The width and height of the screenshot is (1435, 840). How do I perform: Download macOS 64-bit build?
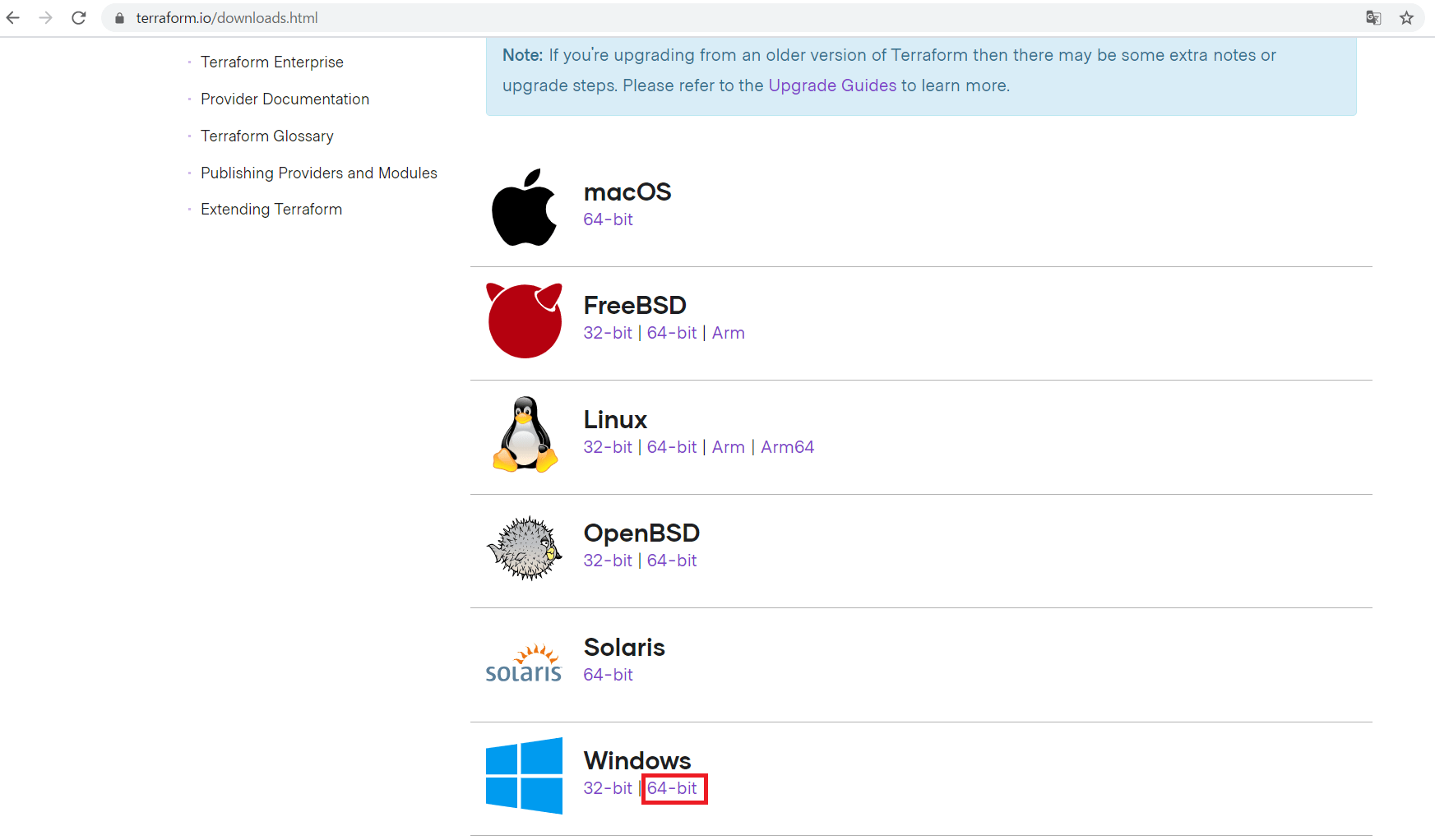click(608, 219)
